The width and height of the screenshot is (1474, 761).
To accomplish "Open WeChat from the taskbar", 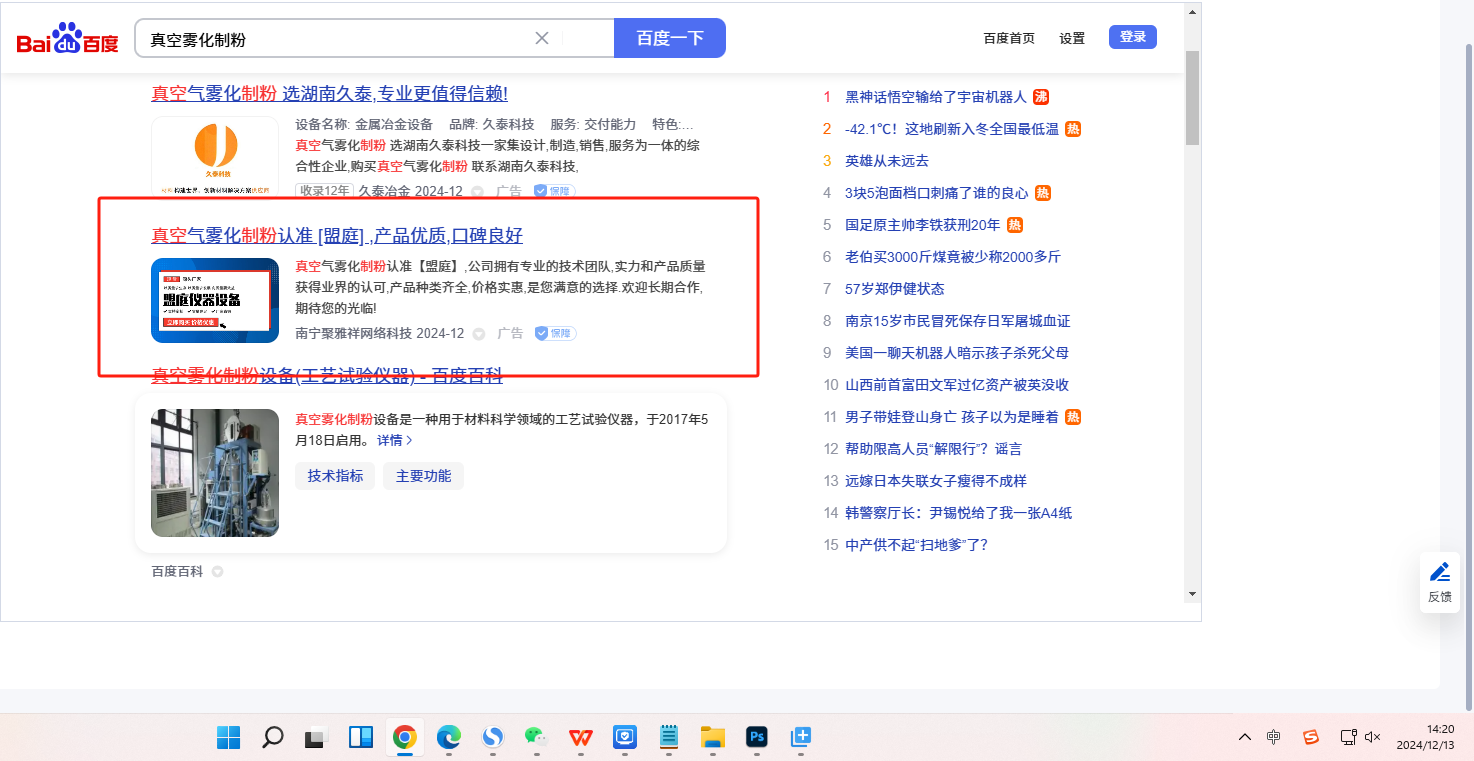I will click(536, 738).
